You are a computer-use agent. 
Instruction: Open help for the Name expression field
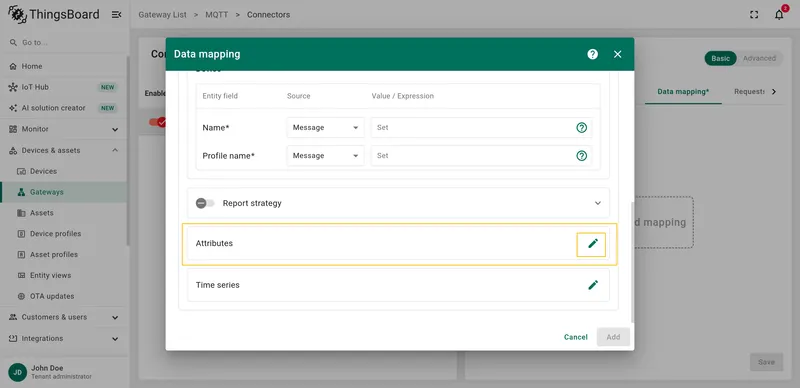click(581, 128)
